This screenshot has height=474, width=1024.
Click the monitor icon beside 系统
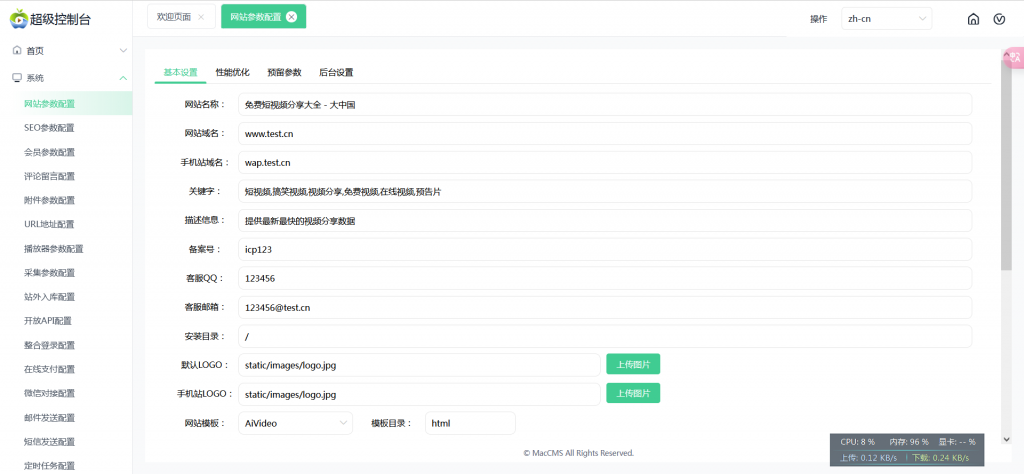(17, 78)
